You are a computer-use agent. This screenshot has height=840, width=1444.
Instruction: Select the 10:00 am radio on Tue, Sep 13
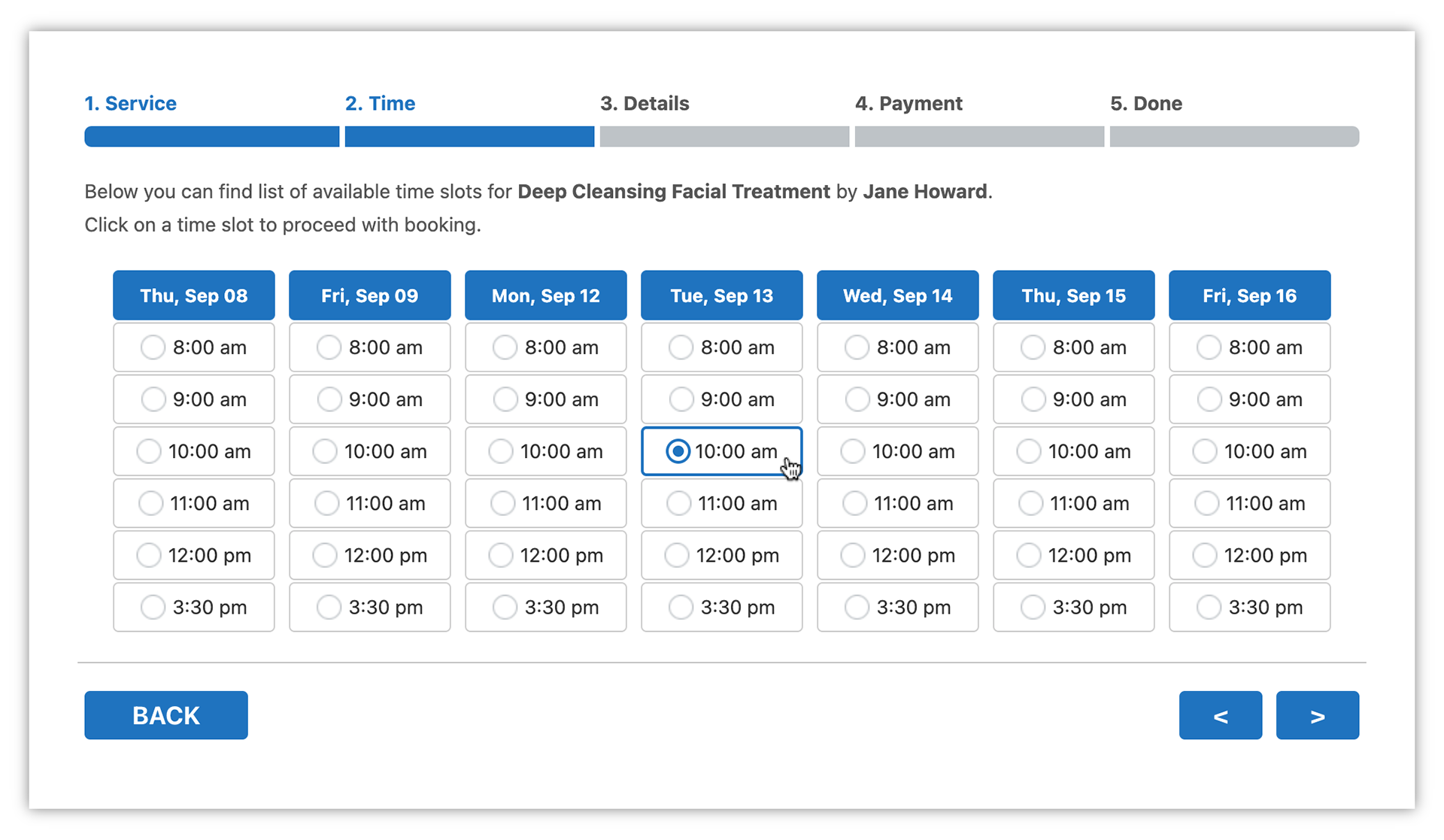coord(678,451)
